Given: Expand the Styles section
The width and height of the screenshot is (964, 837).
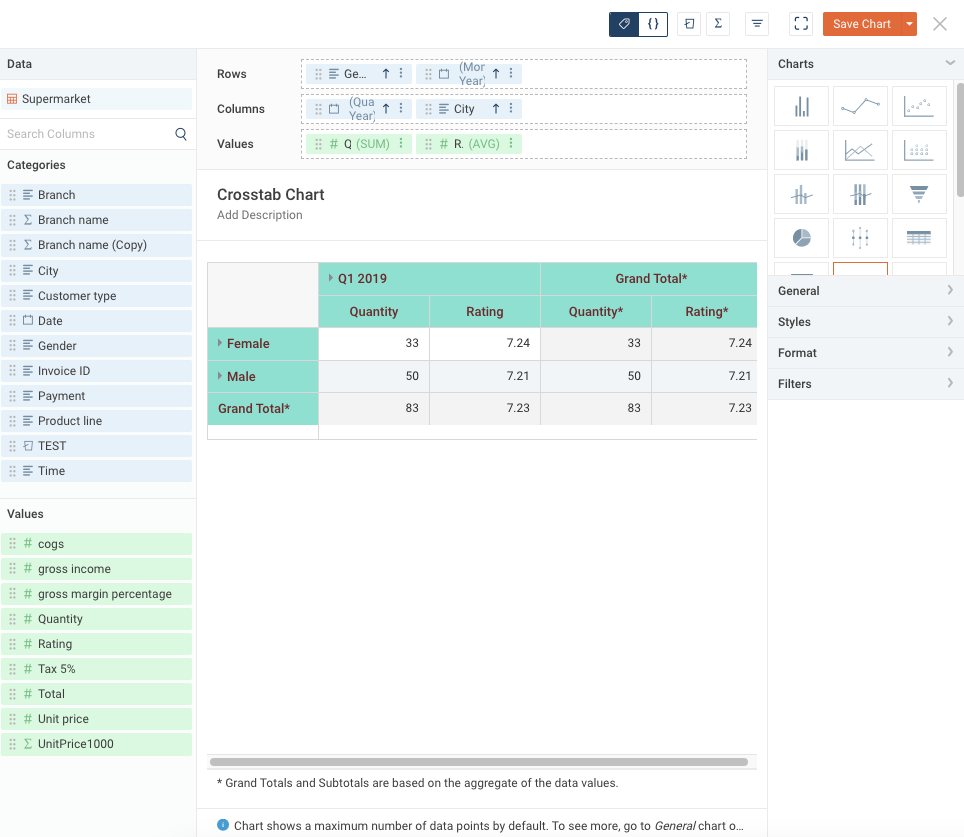Looking at the screenshot, I should (866, 322).
